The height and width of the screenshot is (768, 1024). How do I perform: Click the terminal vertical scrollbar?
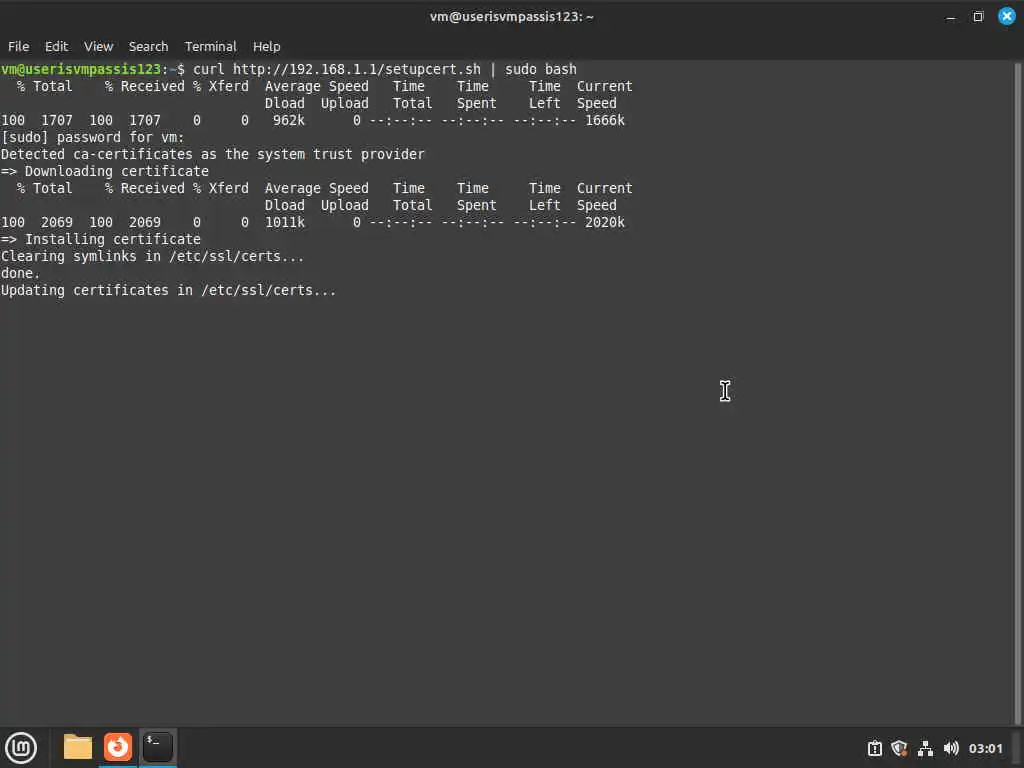(1017, 392)
